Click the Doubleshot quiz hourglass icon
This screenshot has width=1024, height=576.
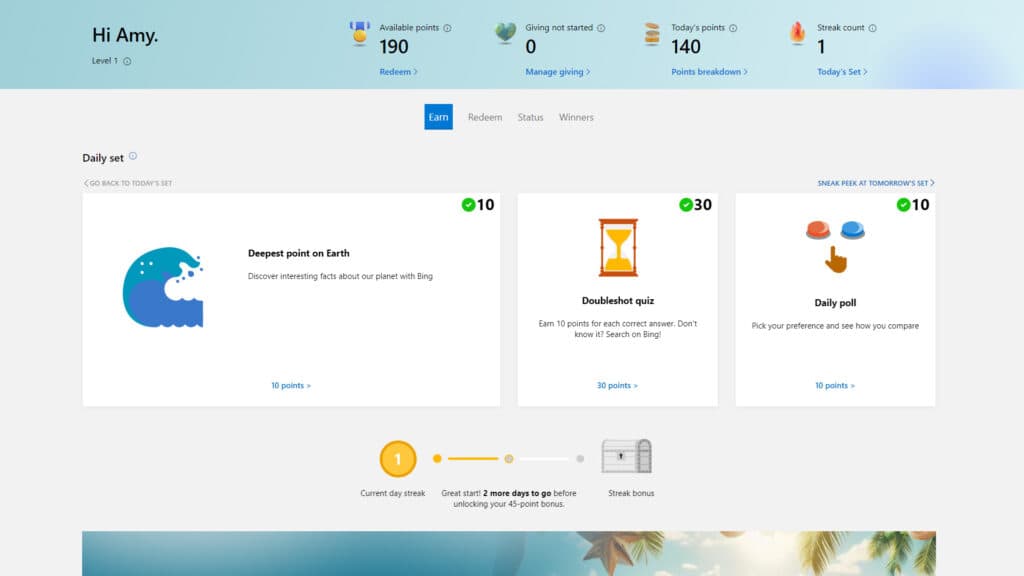pos(618,247)
